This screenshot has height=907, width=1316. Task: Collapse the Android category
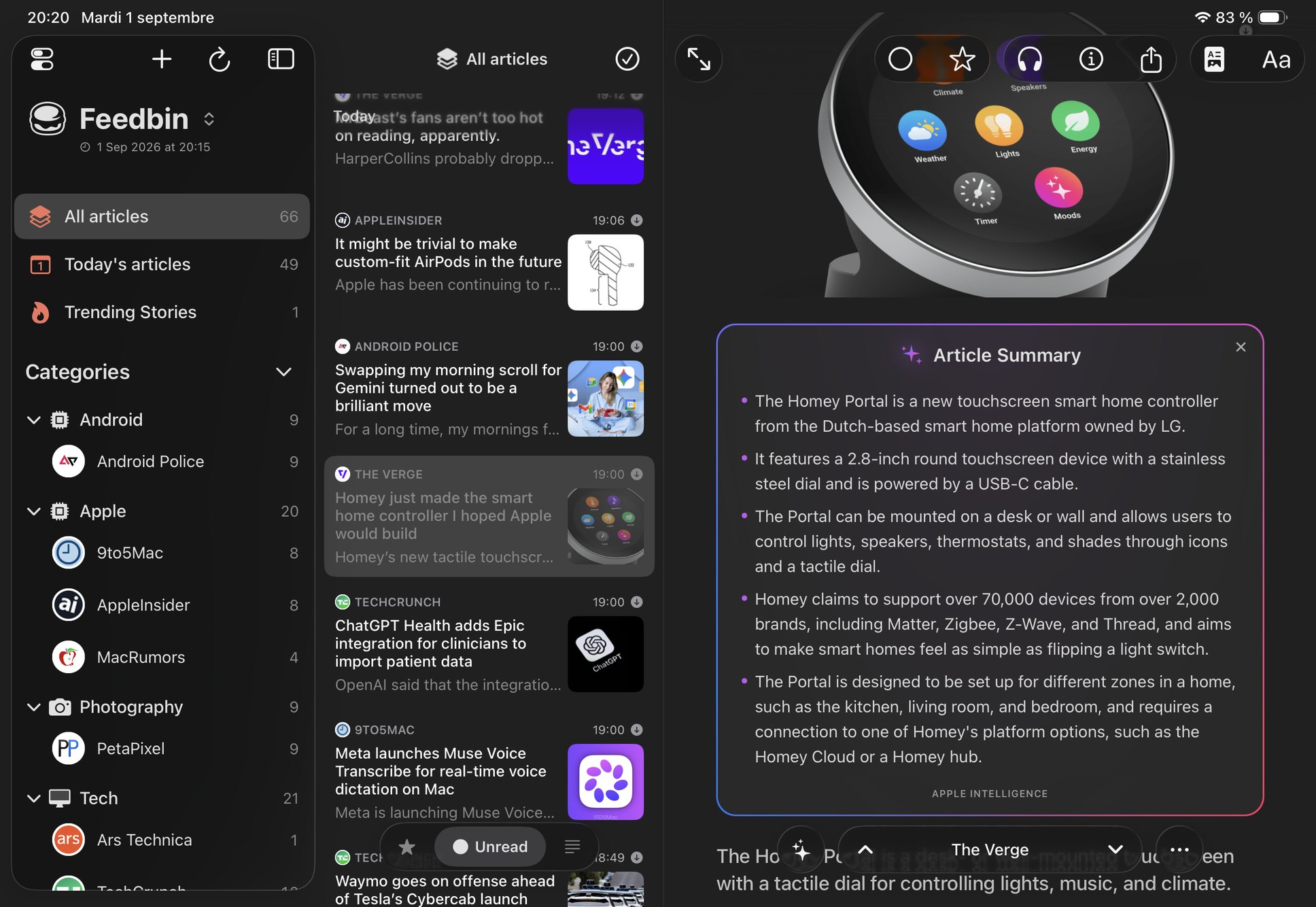click(x=33, y=420)
